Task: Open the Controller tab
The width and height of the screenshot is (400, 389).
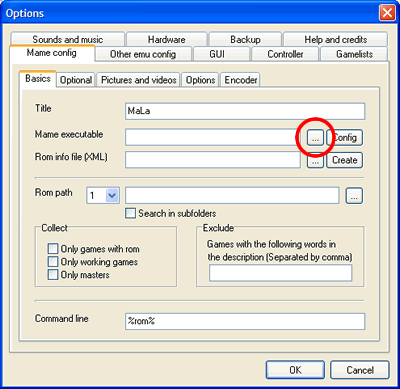Action: (285, 54)
